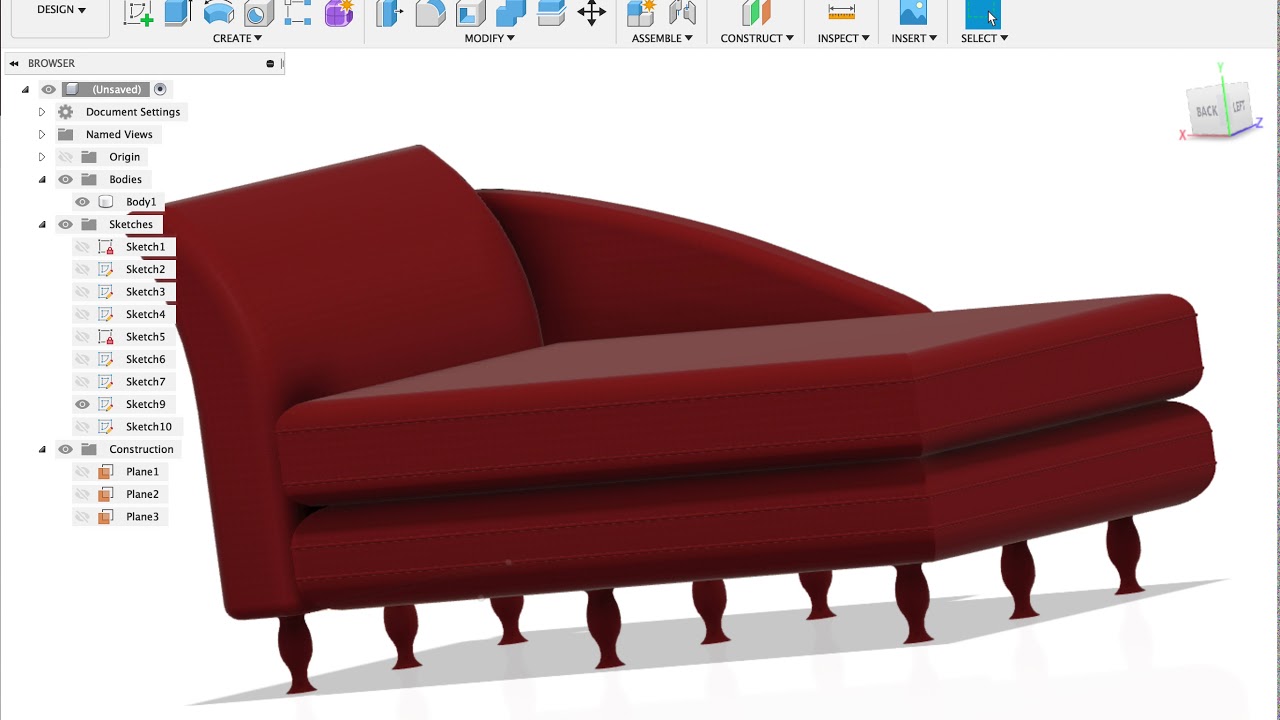Open the CREATE menu dropdown
The width and height of the screenshot is (1280, 720).
[x=237, y=38]
